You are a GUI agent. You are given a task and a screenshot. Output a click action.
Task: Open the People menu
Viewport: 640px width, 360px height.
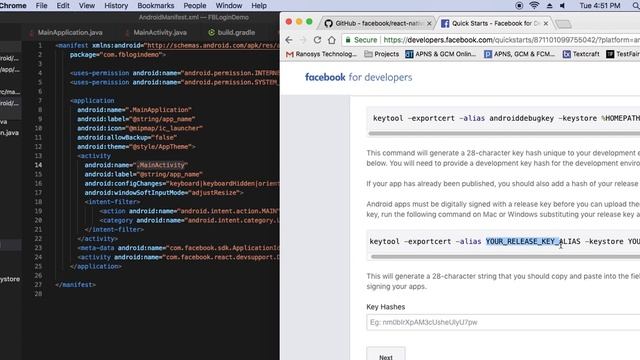pos(195,6)
